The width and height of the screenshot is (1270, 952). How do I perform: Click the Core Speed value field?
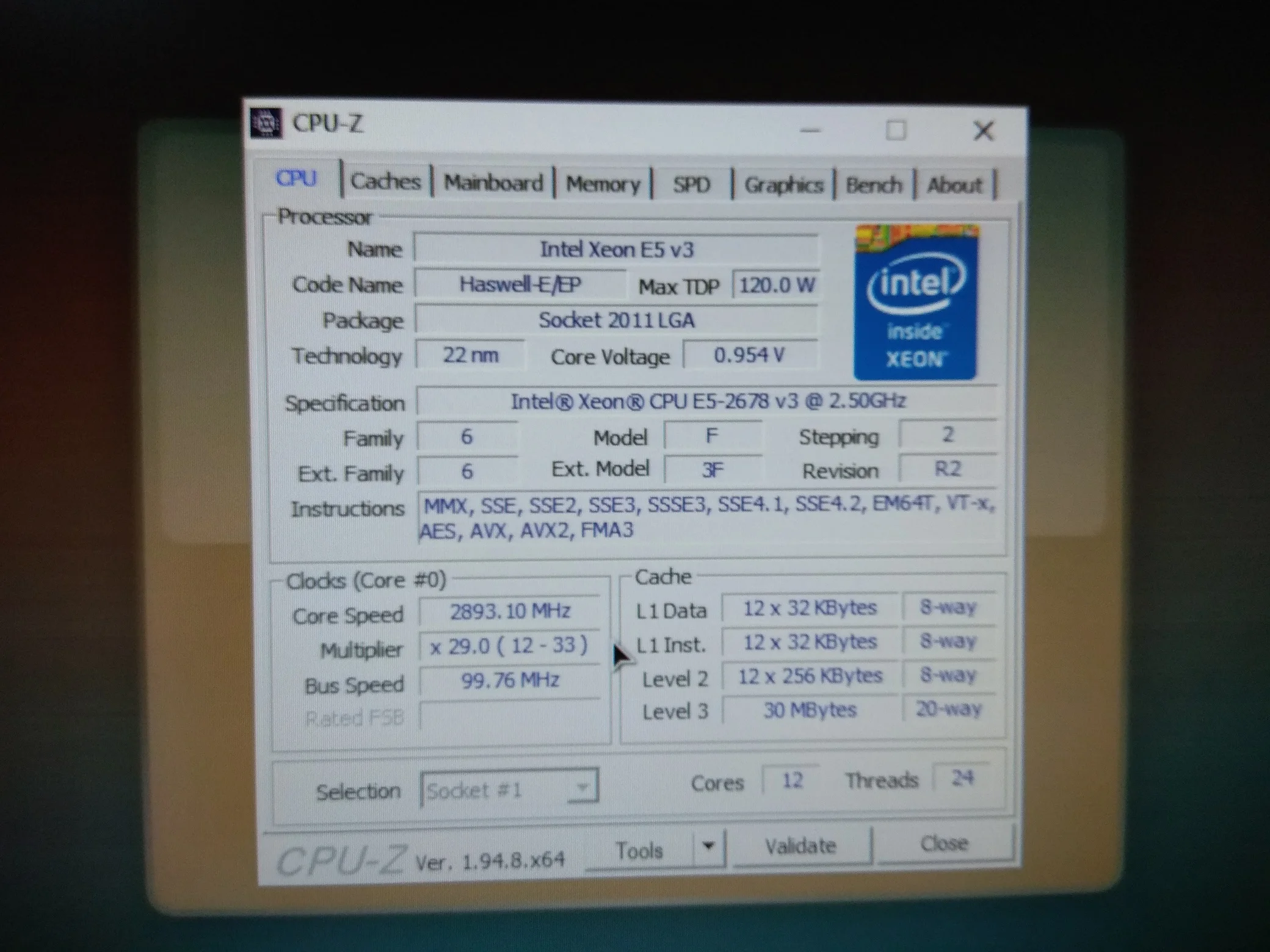click(x=510, y=611)
